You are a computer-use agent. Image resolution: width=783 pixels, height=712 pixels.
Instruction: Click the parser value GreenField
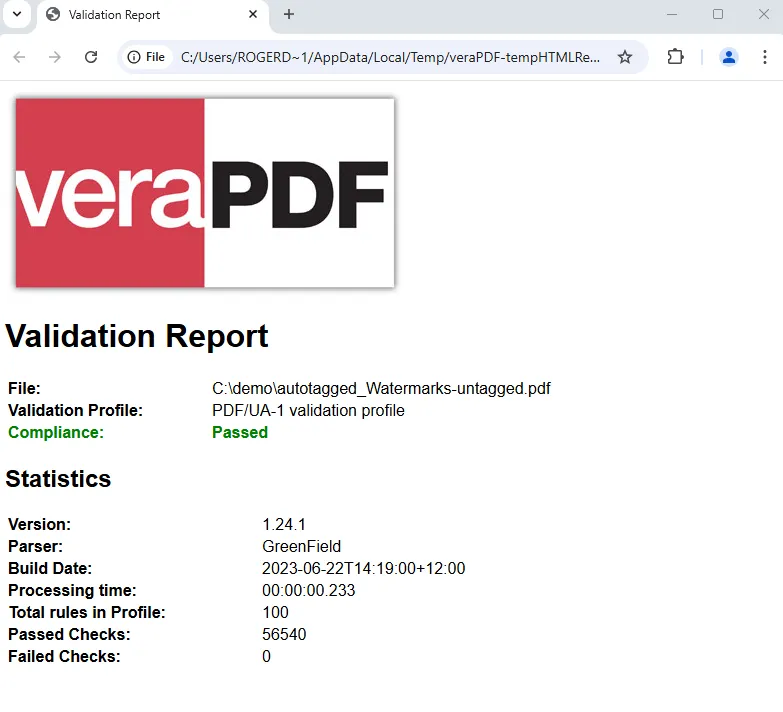(x=302, y=546)
